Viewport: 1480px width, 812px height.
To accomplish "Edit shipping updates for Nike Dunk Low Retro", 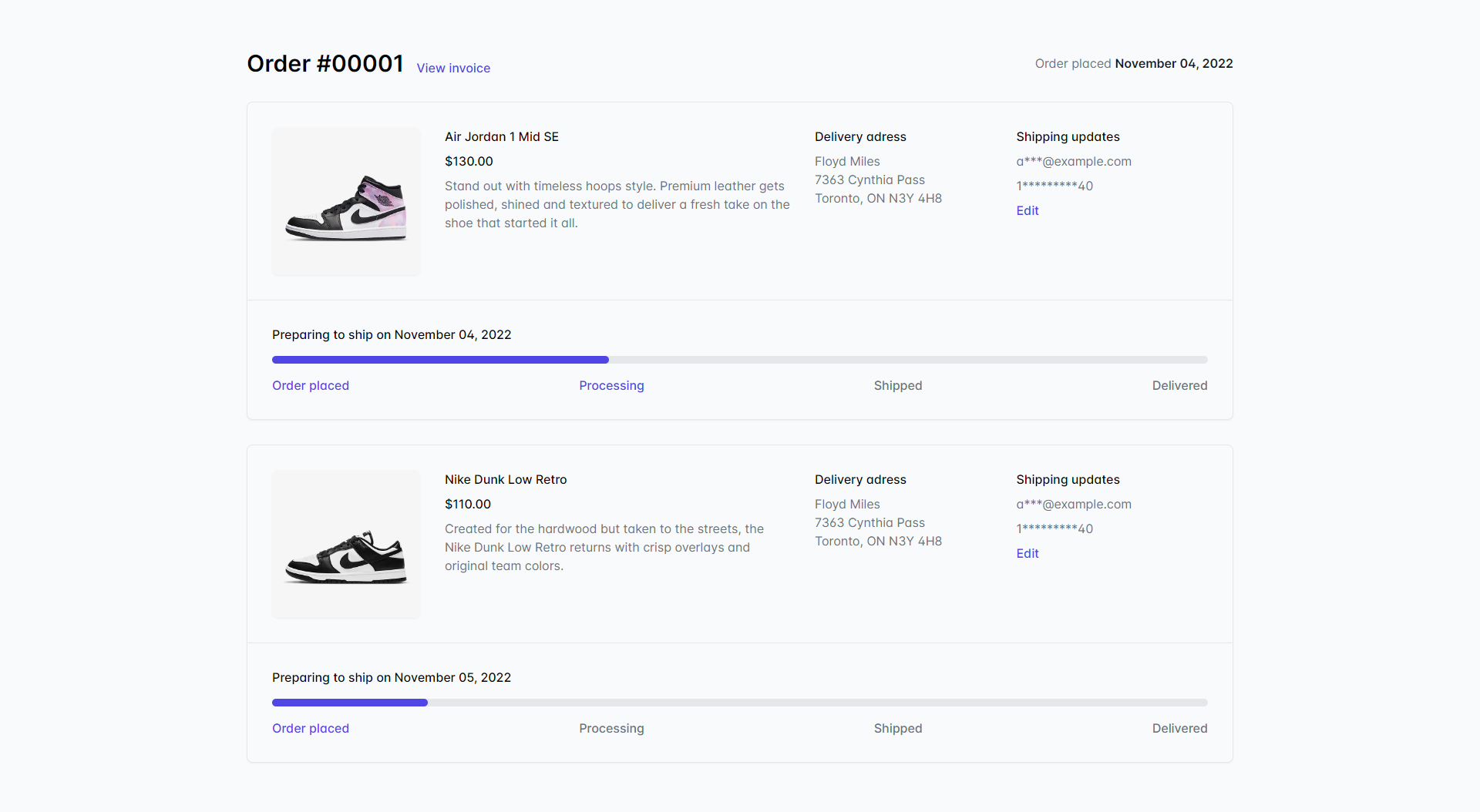I will pyautogui.click(x=1027, y=553).
